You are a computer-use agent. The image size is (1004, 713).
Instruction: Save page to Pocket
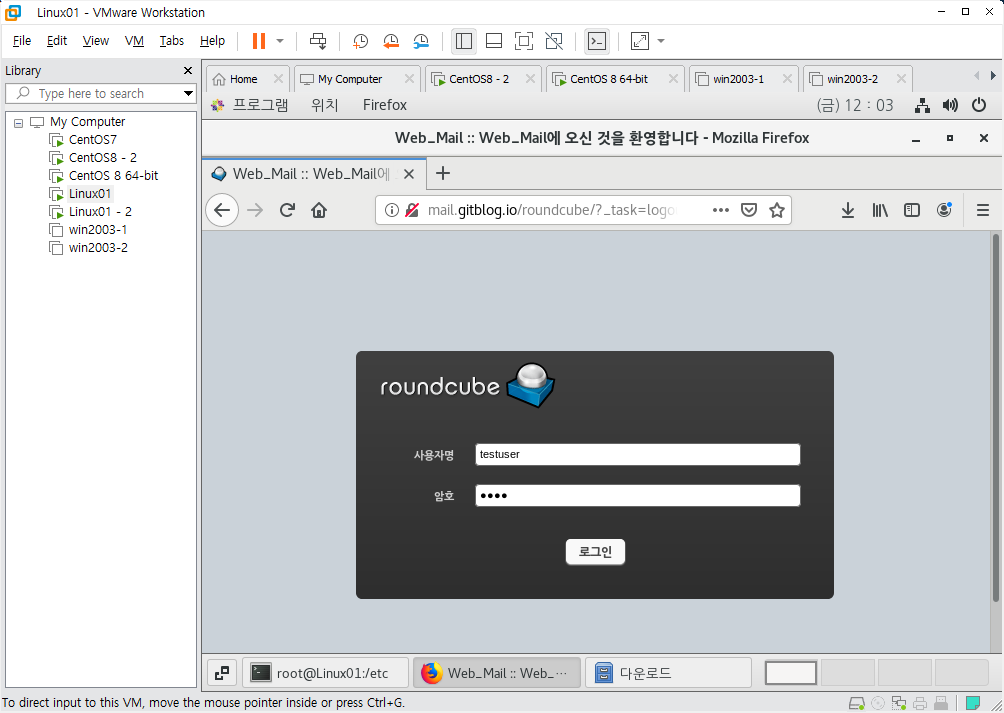point(749,210)
